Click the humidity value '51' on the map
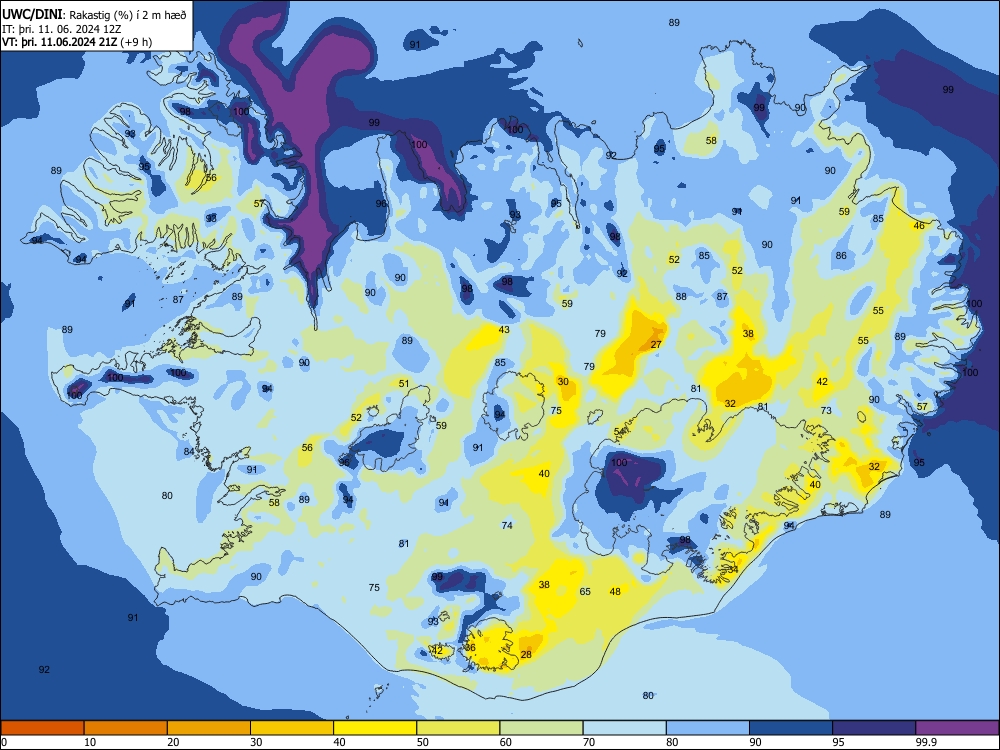This screenshot has width=1000, height=750. tap(404, 384)
